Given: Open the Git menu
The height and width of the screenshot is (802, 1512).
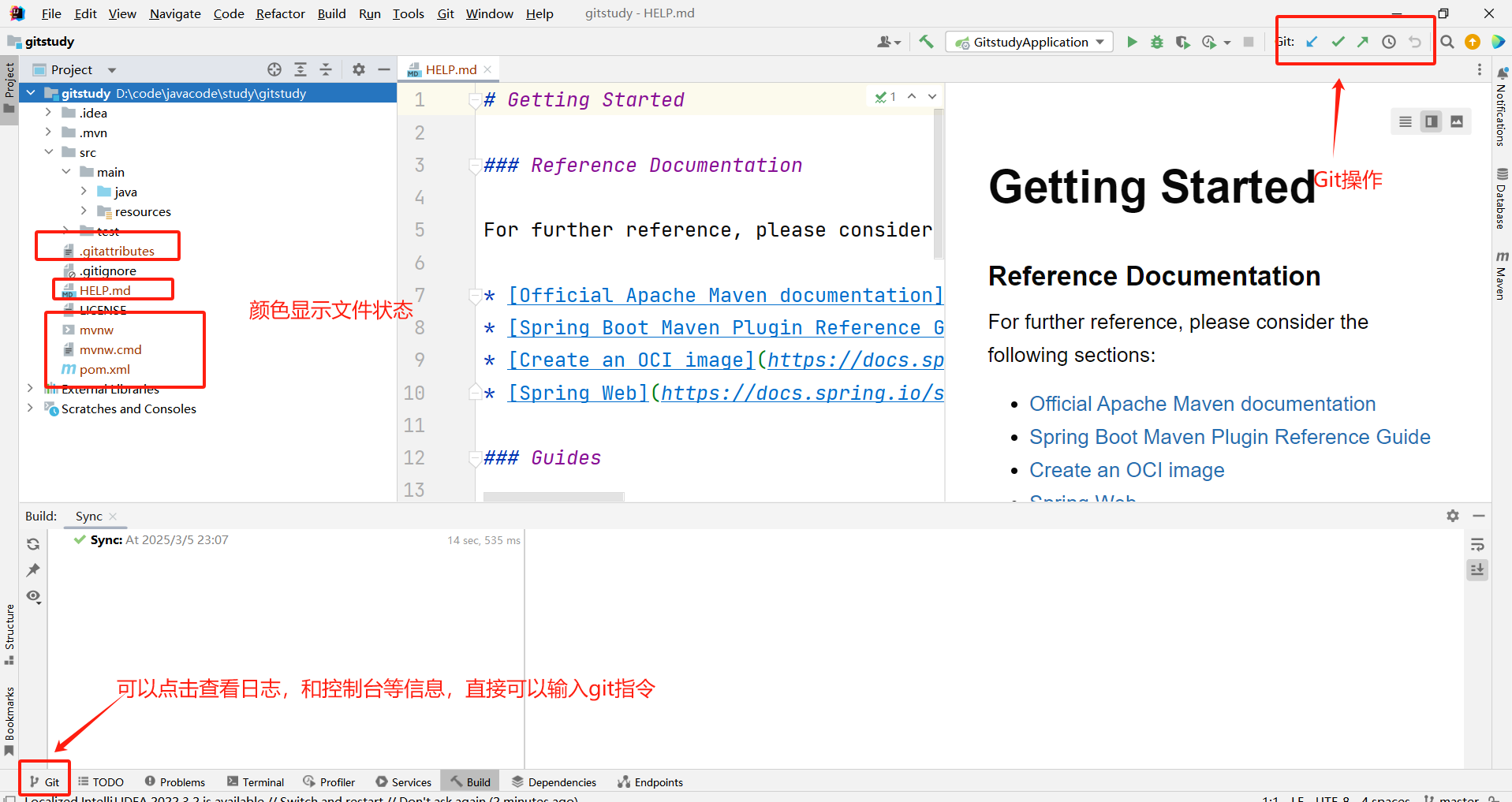Looking at the screenshot, I should pos(446,13).
